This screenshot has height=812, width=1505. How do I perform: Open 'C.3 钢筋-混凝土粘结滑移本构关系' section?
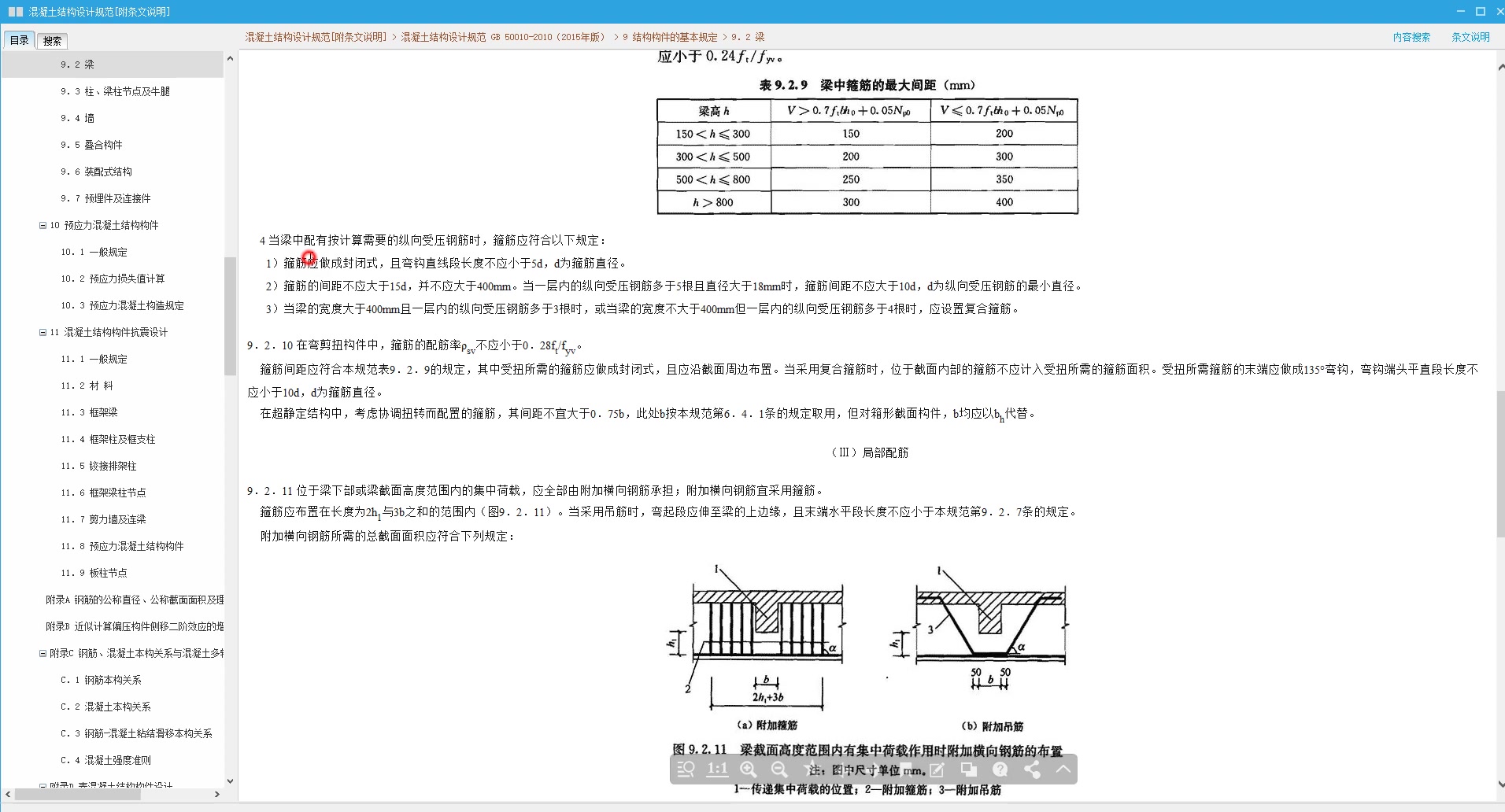point(136,733)
